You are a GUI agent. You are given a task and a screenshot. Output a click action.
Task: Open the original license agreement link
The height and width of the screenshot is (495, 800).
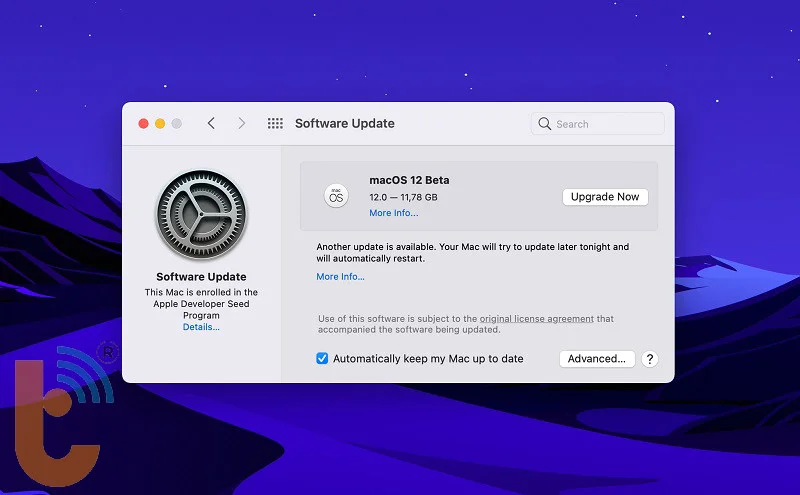tap(536, 318)
